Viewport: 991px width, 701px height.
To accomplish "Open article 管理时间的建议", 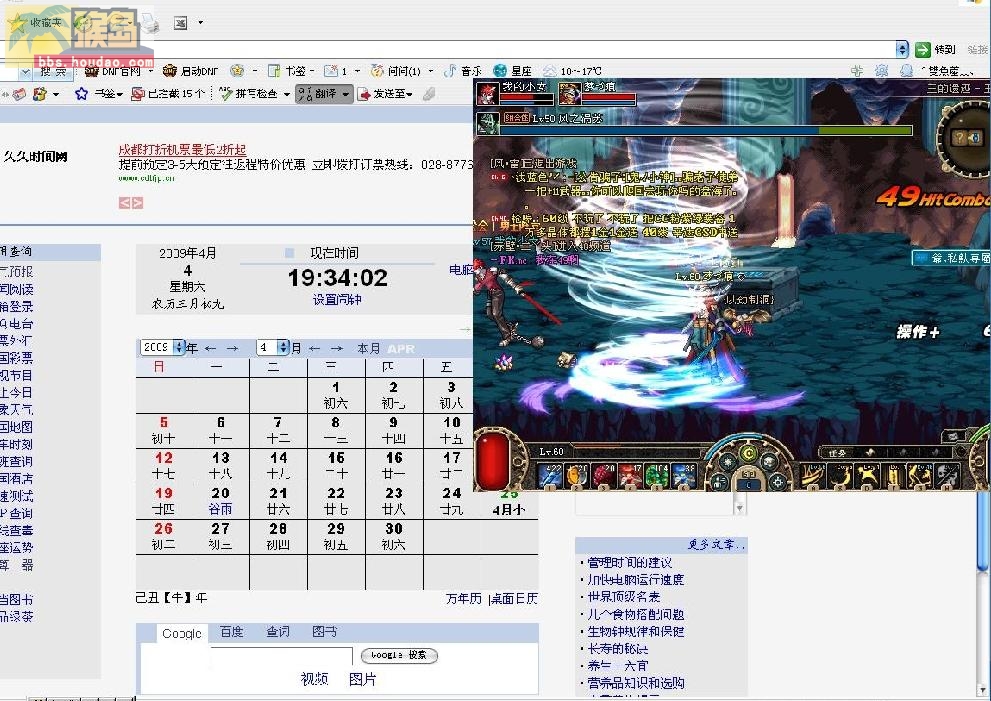I will pyautogui.click(x=629, y=562).
